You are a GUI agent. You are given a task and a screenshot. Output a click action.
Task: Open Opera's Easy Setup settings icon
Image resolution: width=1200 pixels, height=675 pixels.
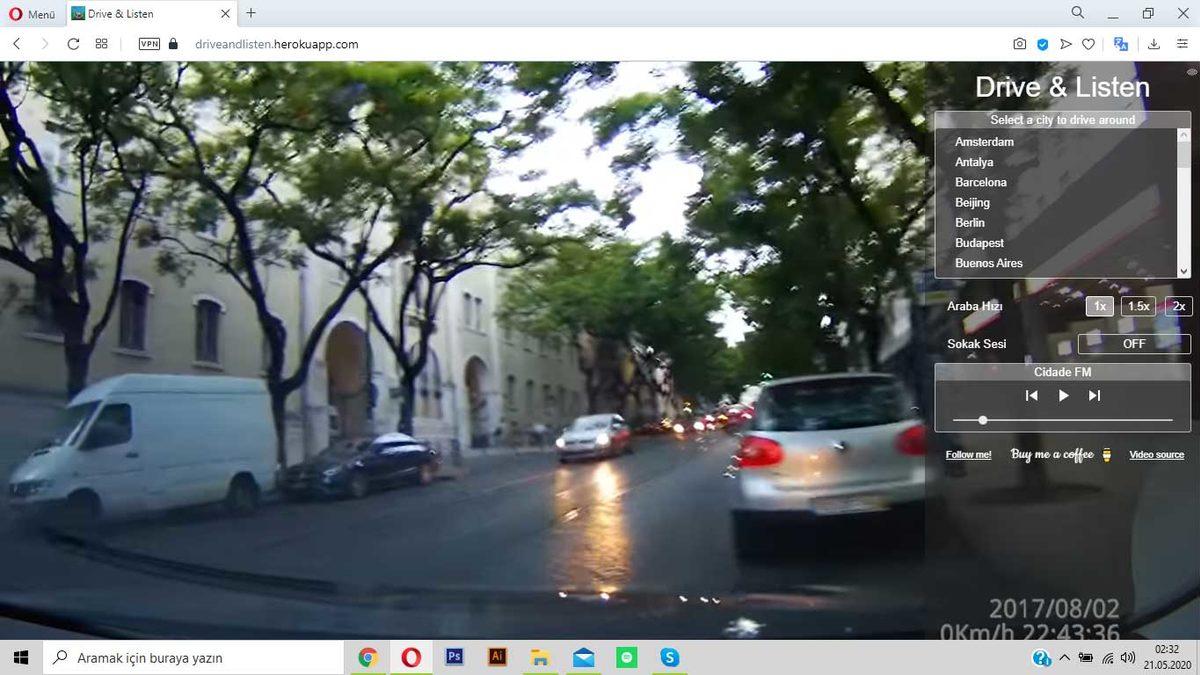pos(1181,44)
